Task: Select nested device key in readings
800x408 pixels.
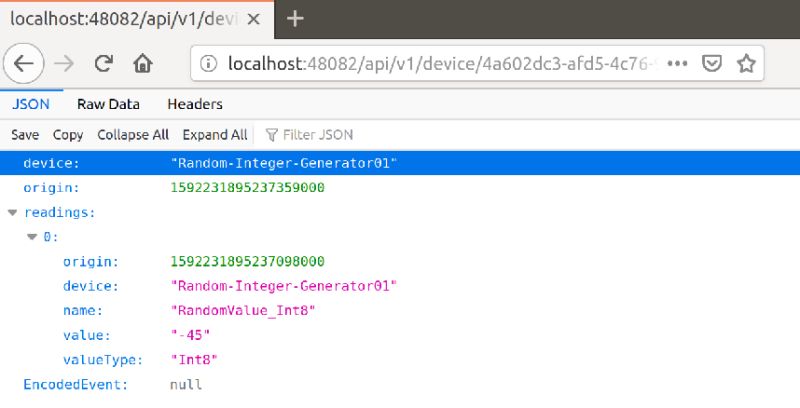Action: coord(91,286)
